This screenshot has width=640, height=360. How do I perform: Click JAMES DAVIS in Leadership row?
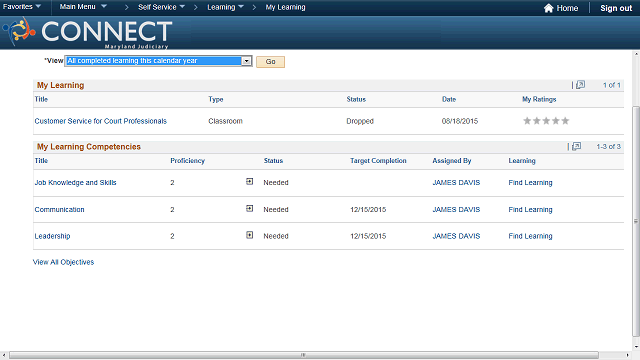456,236
